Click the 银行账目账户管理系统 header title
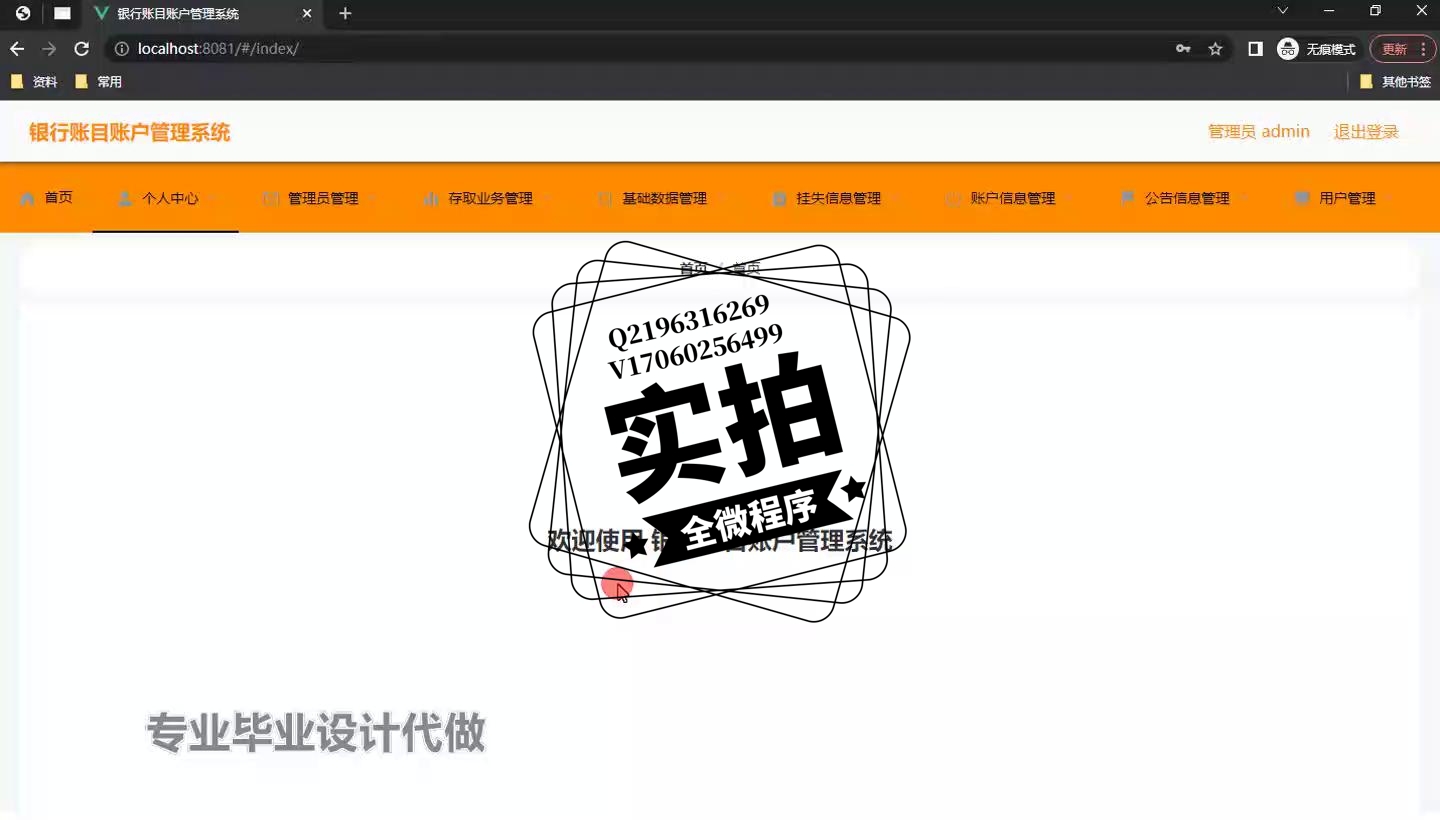Screen dimensions: 1440x820 tap(130, 132)
